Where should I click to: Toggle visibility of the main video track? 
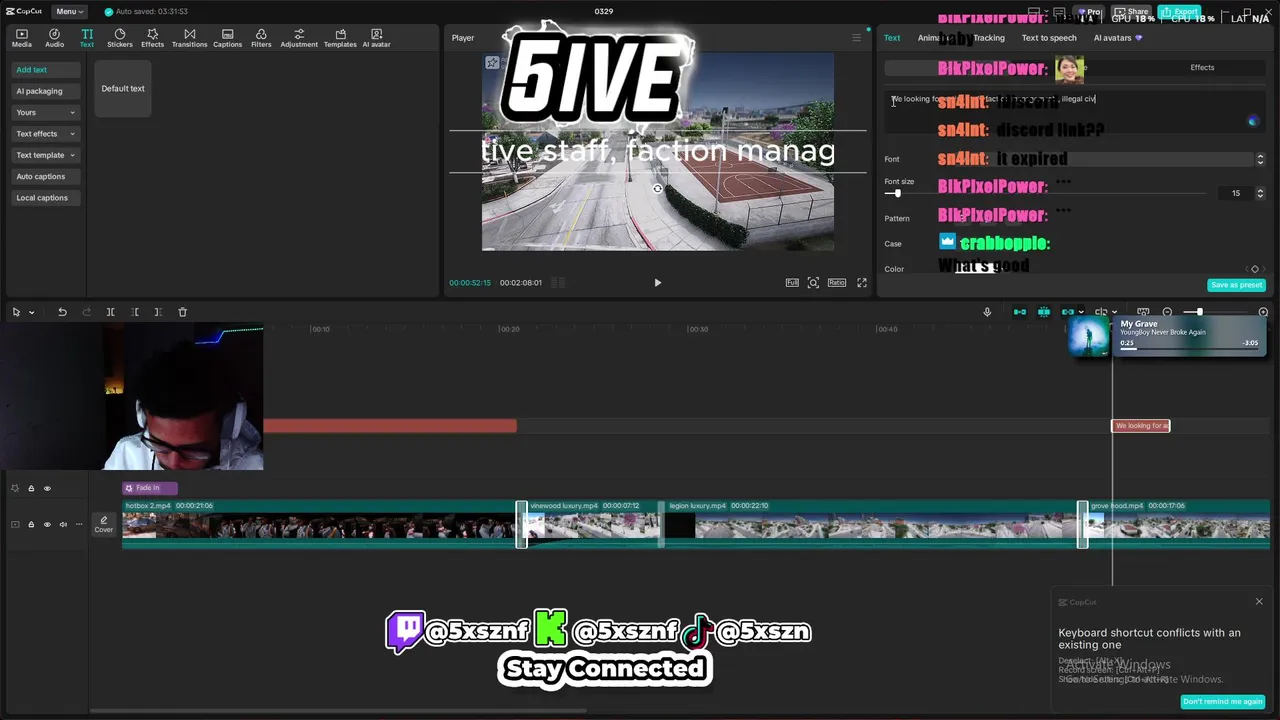46,524
